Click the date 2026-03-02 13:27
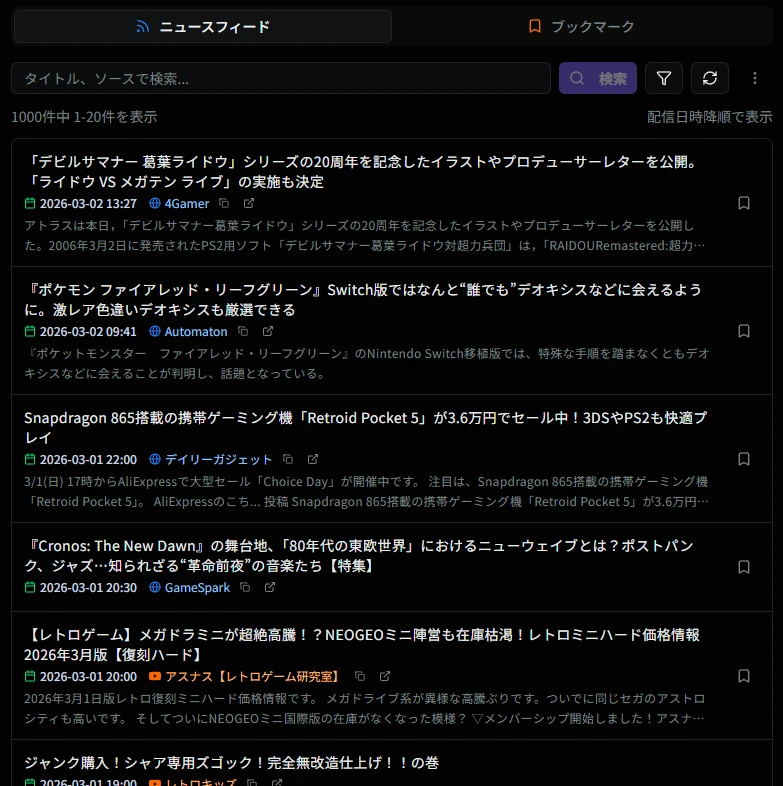 tap(88, 204)
